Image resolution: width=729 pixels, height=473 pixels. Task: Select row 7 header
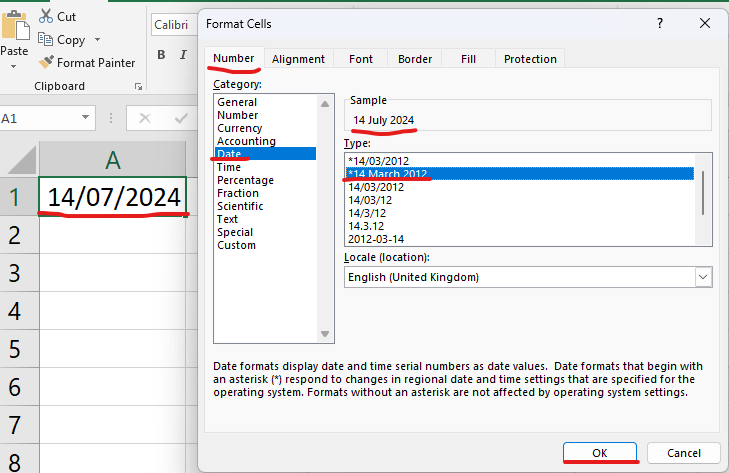19,425
